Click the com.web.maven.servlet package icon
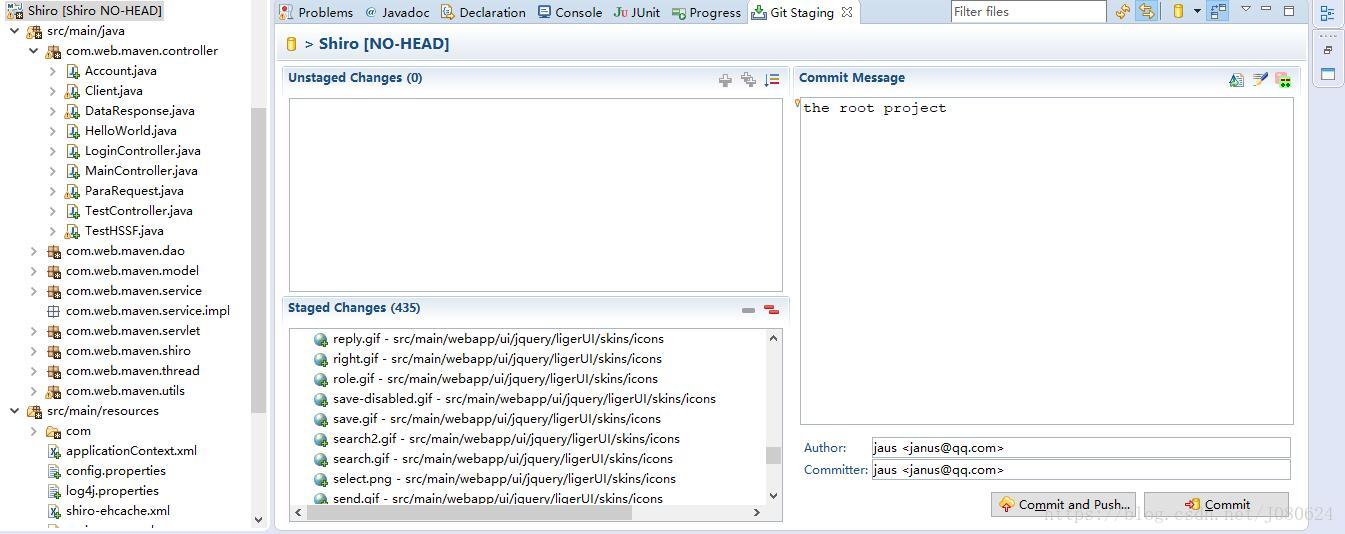This screenshot has height=534, width=1345. 54,331
